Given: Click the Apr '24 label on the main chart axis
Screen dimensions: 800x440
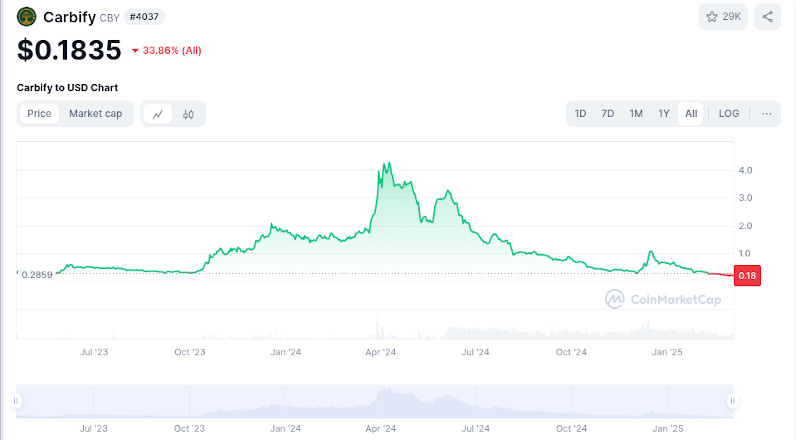Looking at the screenshot, I should click(x=381, y=352).
